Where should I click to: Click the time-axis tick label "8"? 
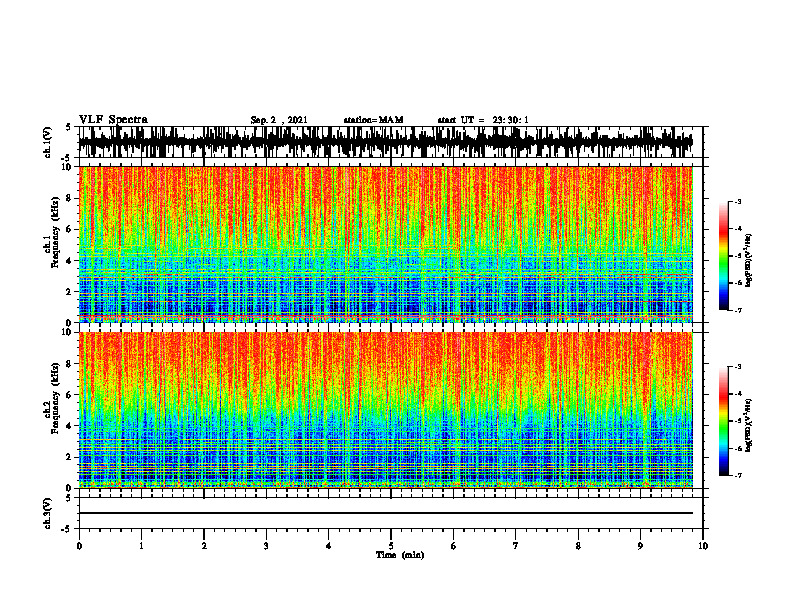pos(578,546)
